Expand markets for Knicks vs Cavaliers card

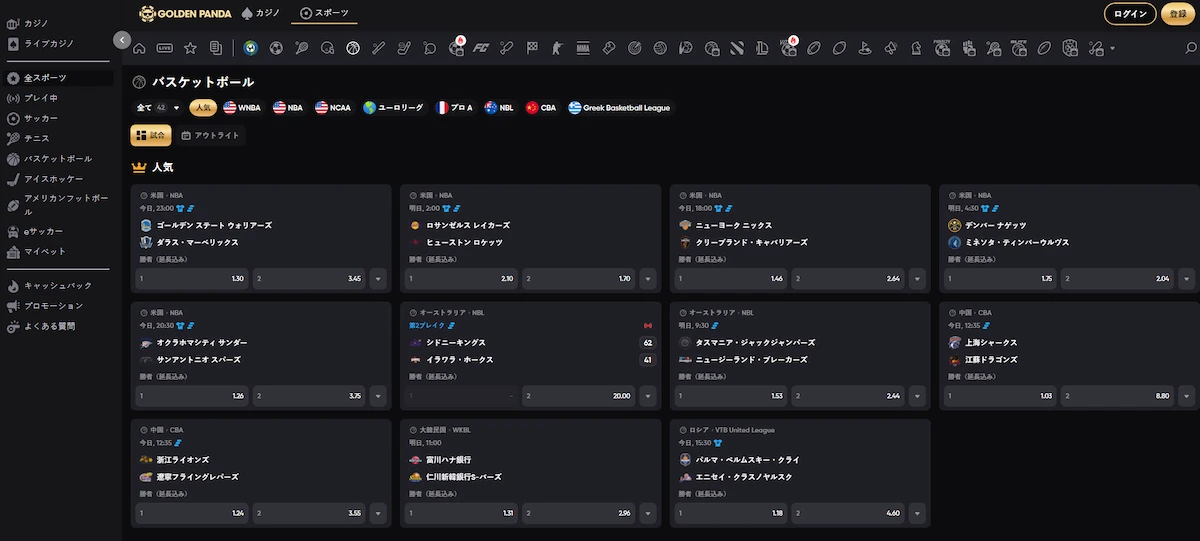coord(917,279)
